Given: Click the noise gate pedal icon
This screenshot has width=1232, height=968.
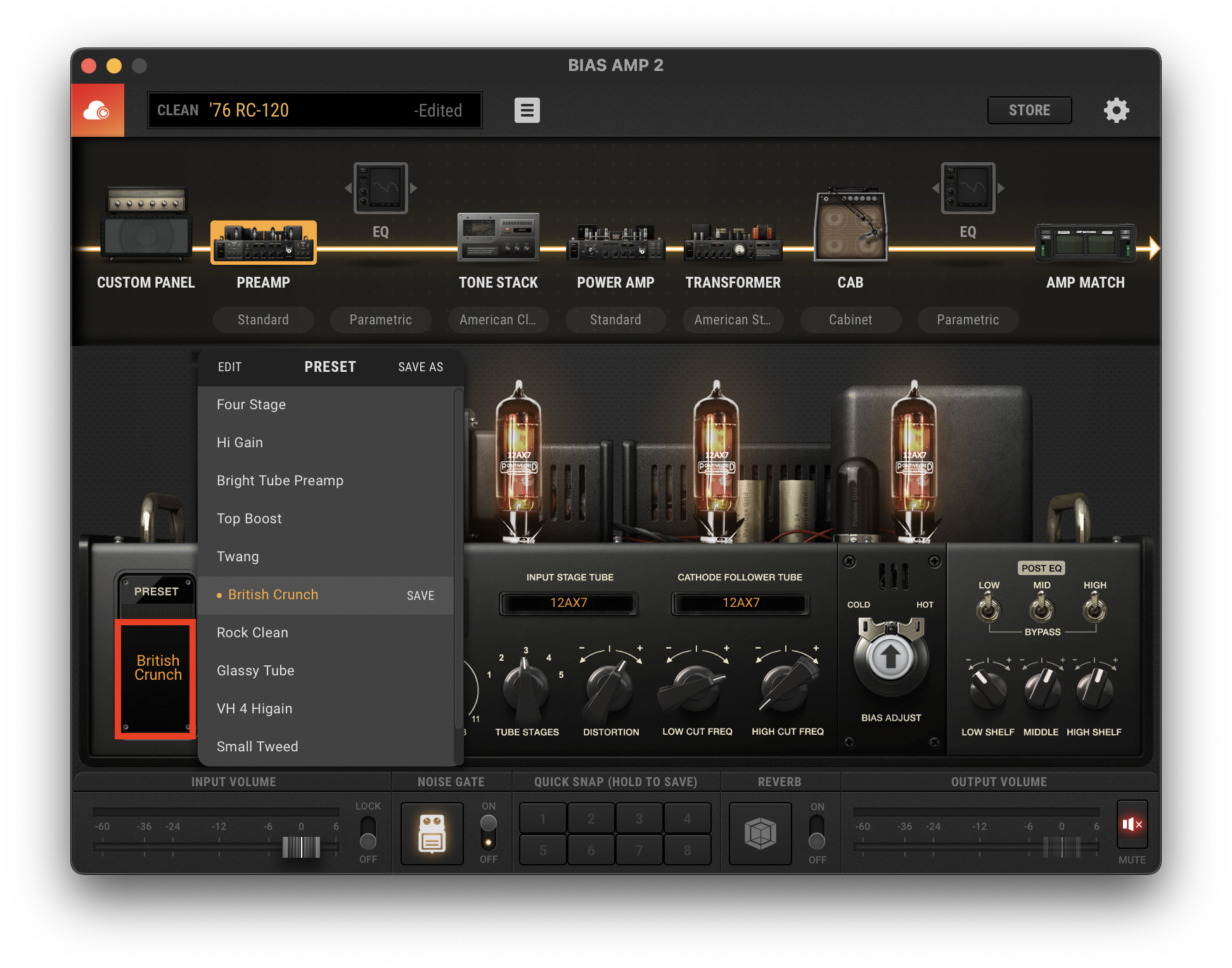Looking at the screenshot, I should pyautogui.click(x=432, y=833).
